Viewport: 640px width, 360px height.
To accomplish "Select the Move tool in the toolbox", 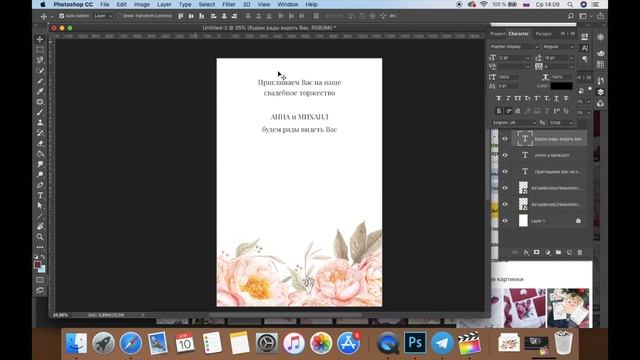I will (40, 39).
